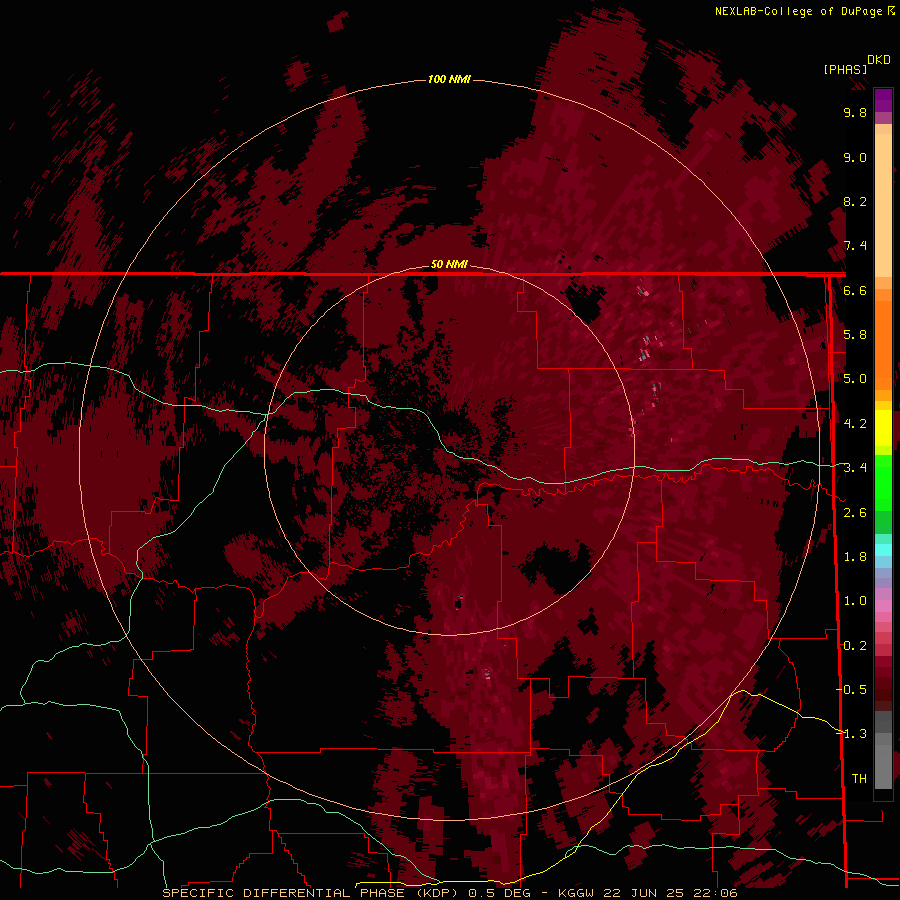Viewport: 900px width, 900px height.
Task: Click the 3.4 value on color scale
Action: (x=855, y=468)
